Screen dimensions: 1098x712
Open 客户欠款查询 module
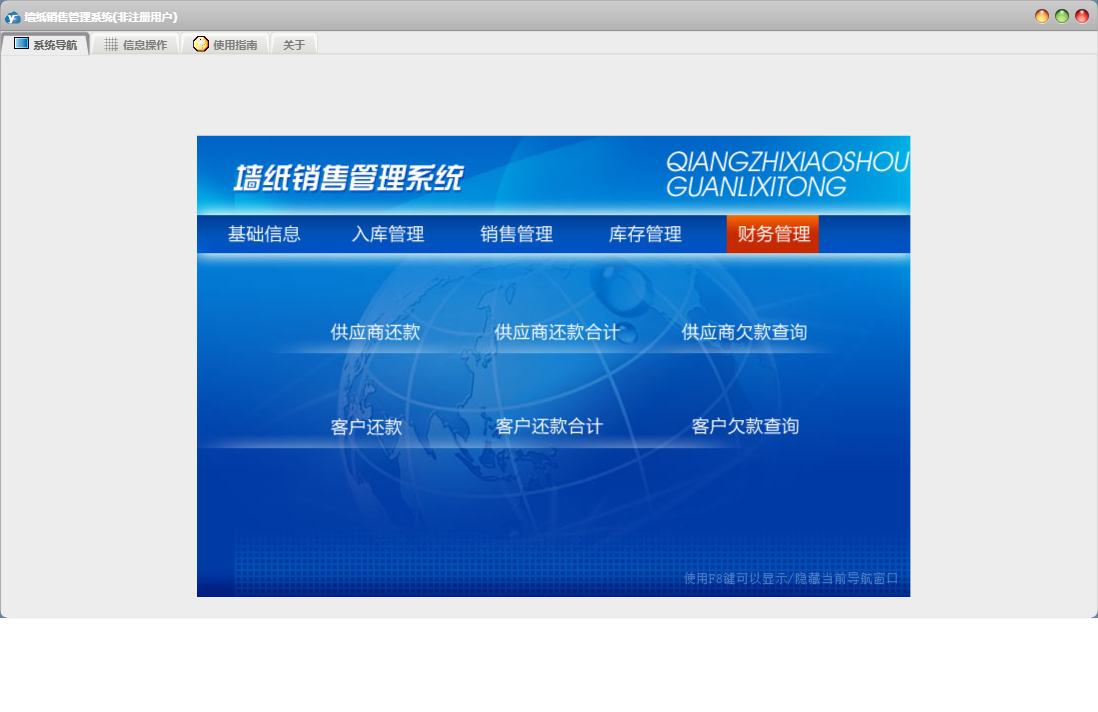click(745, 426)
